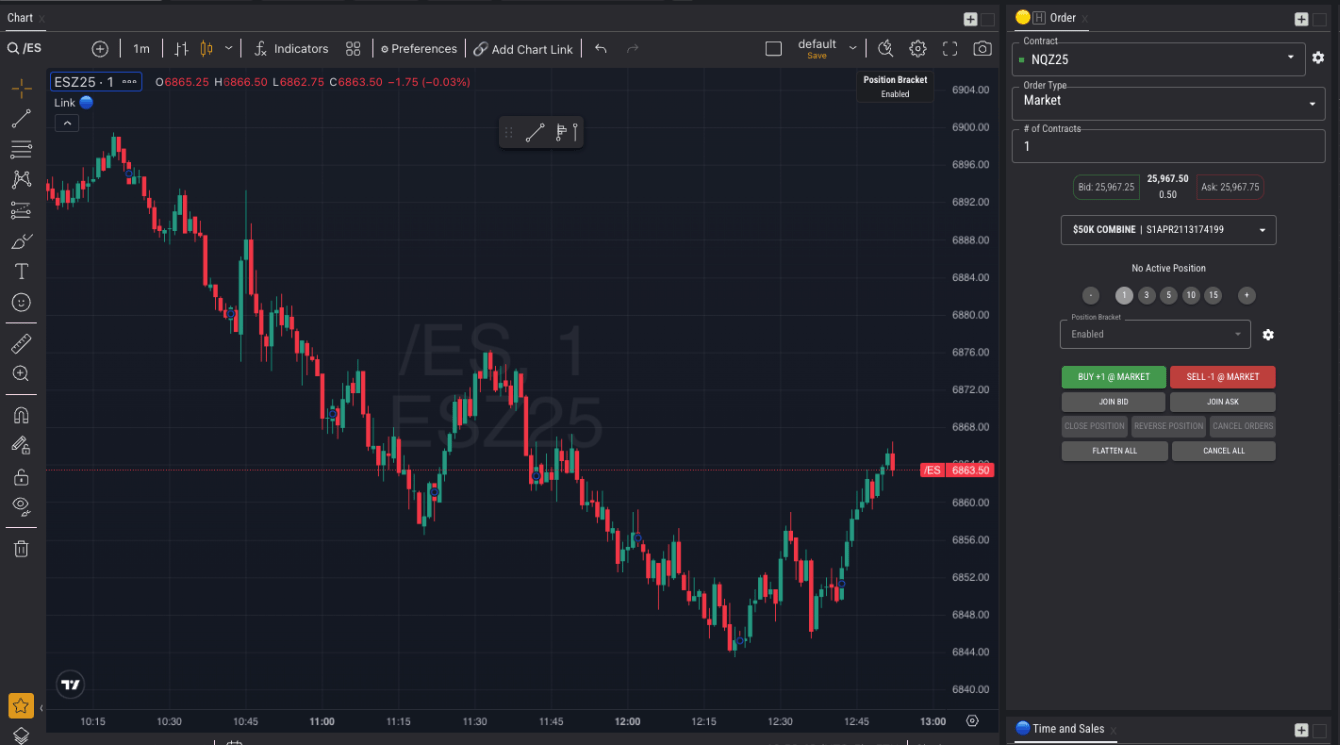Open the Contract NQZ25 dropdown
This screenshot has height=745, width=1340.
coord(1159,58)
